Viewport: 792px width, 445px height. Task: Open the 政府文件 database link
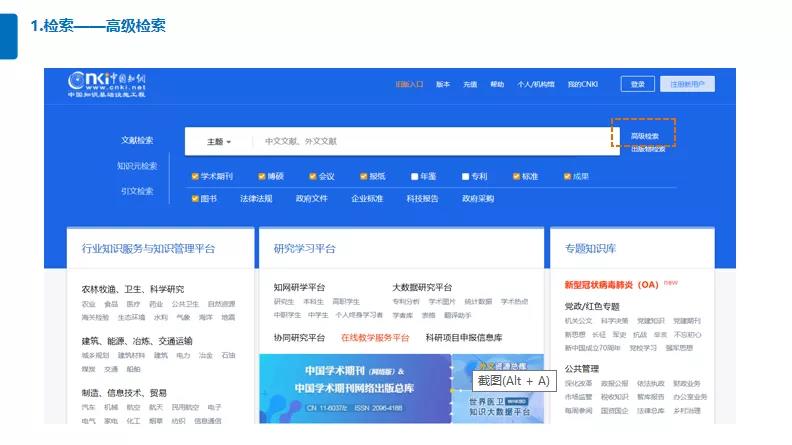click(x=312, y=199)
